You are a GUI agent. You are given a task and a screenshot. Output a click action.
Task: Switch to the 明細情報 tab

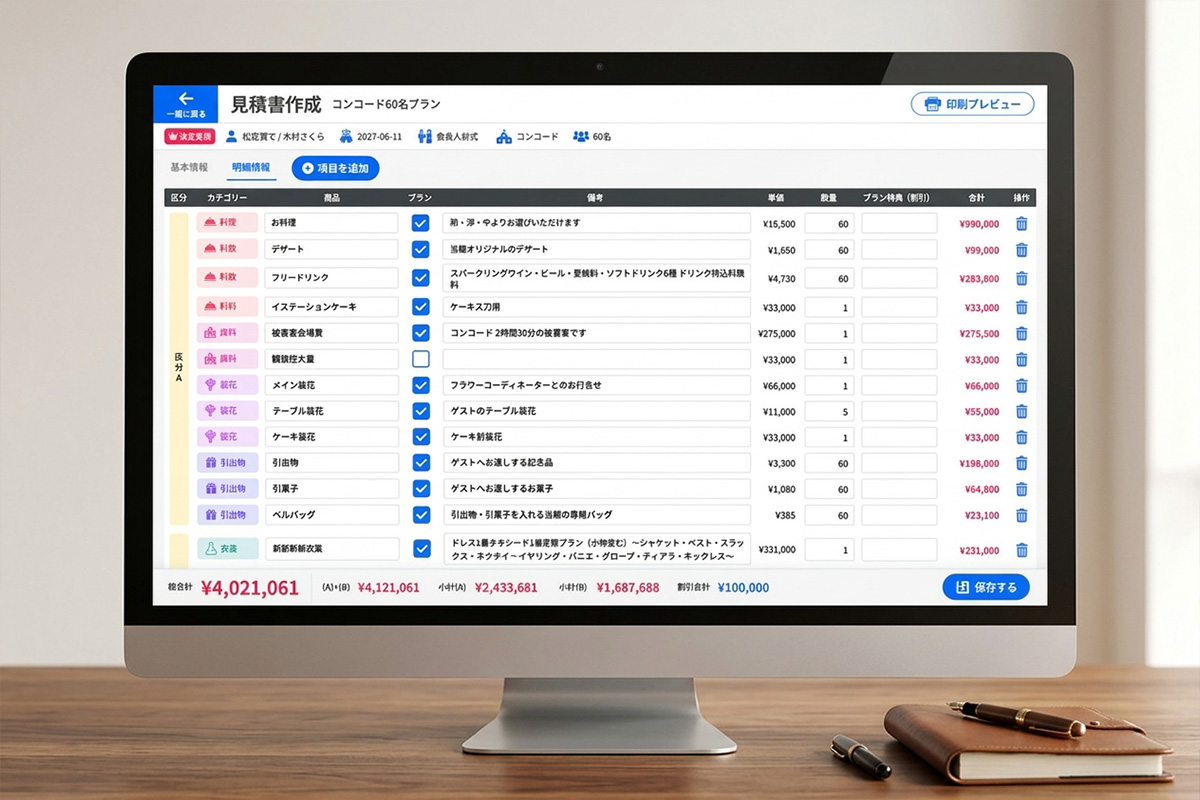[251, 168]
